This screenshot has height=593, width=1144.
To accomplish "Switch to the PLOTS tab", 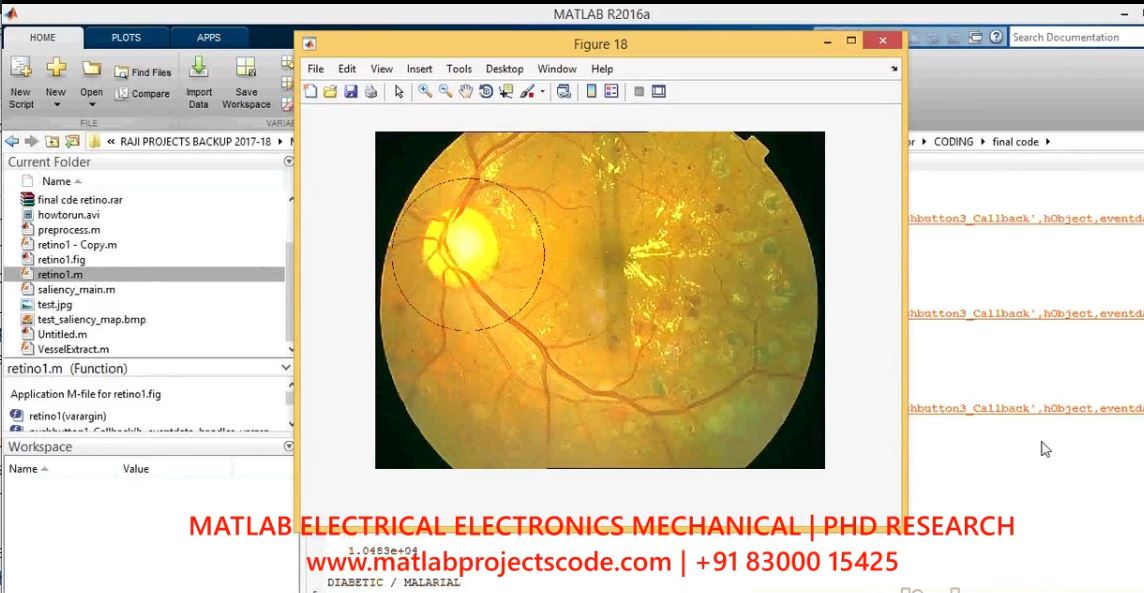I will tap(126, 38).
